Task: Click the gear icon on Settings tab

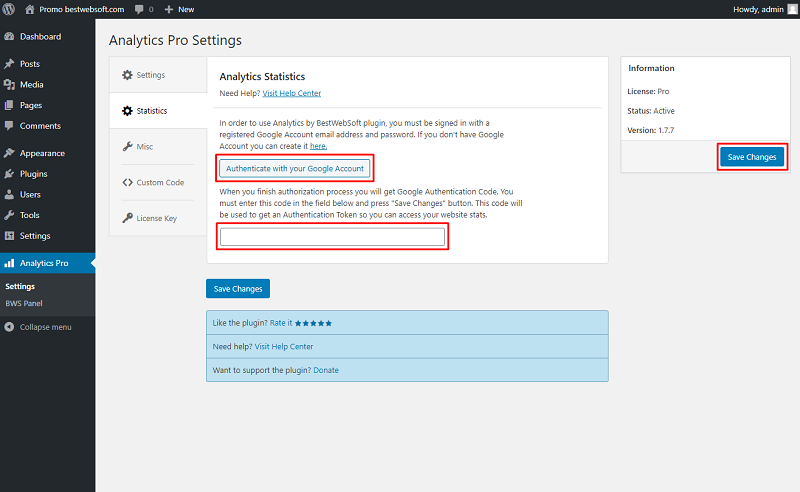Action: [x=127, y=75]
